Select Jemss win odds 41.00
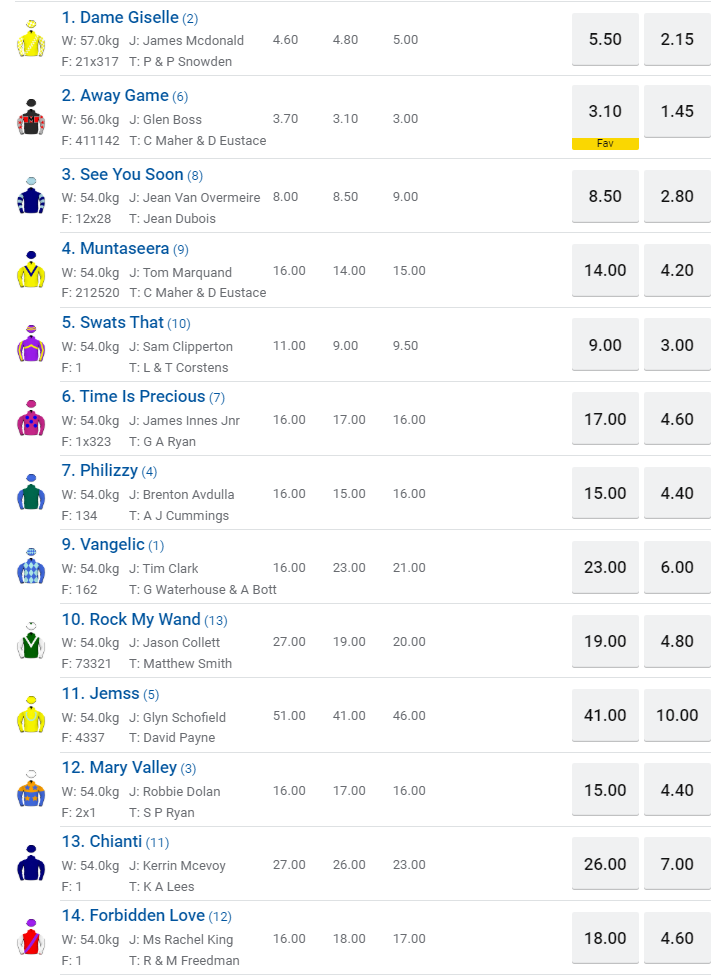727x975 pixels. pyautogui.click(x=605, y=715)
